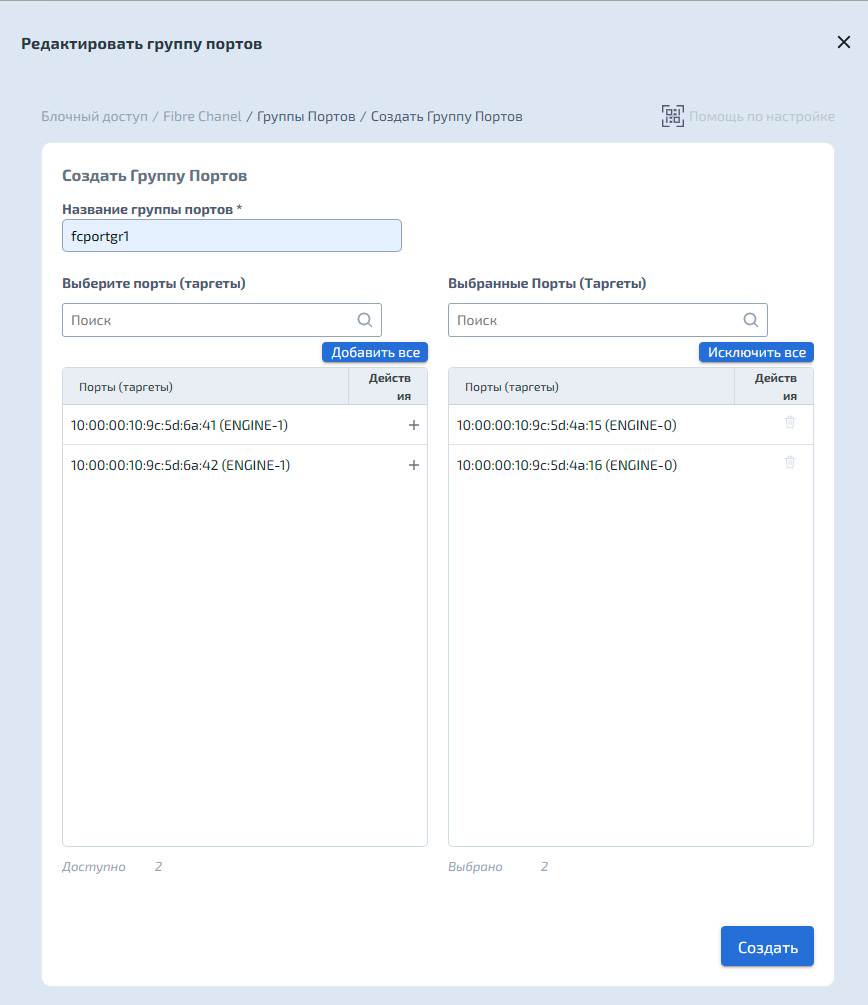Viewport: 868px width, 1005px height.
Task: Close the edit port group dialog
Action: coord(844,42)
